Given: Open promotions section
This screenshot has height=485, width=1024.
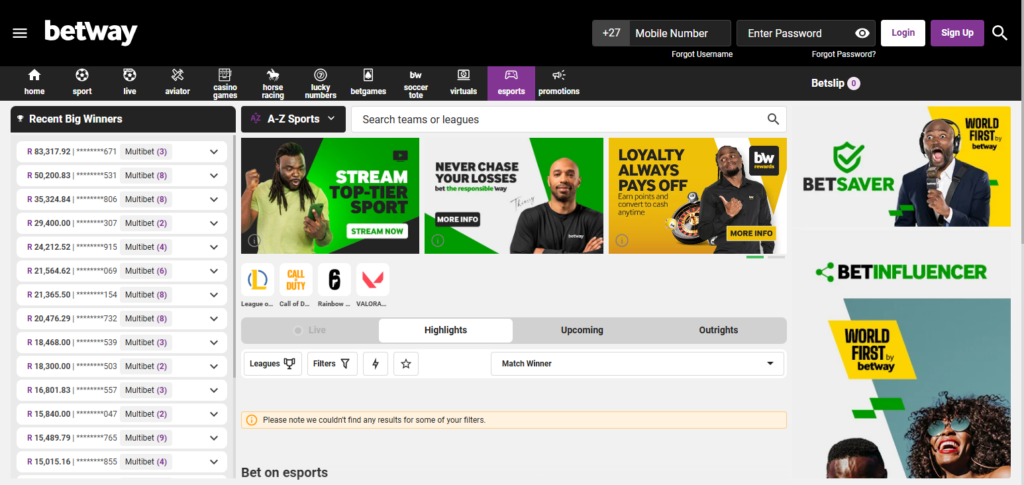Looking at the screenshot, I should tap(559, 83).
